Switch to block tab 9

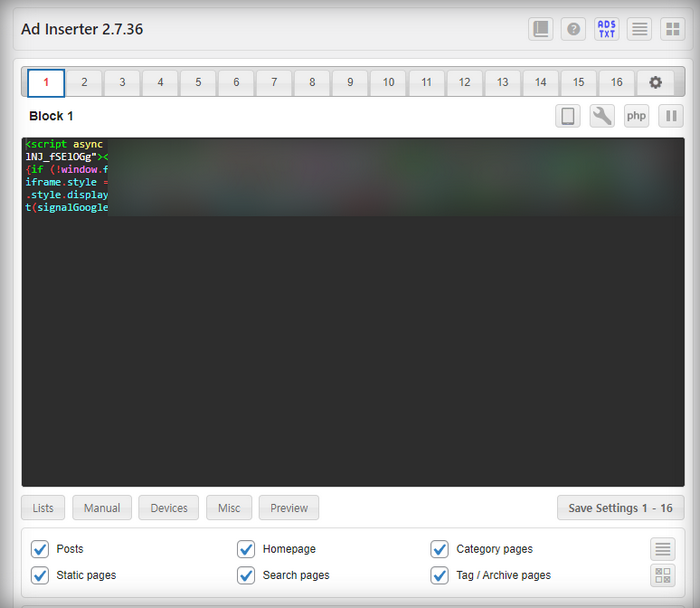coord(350,83)
